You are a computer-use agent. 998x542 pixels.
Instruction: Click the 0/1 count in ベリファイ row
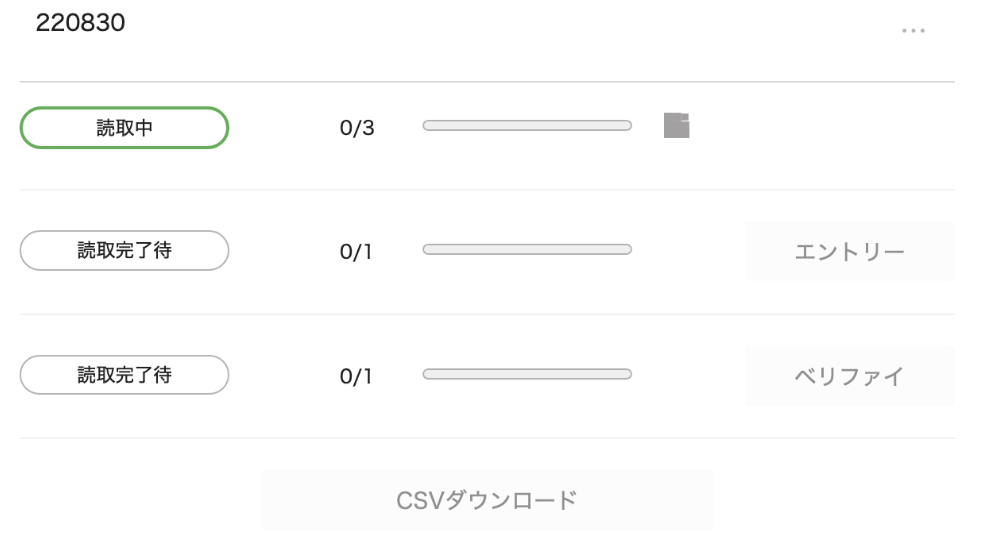pos(355,377)
